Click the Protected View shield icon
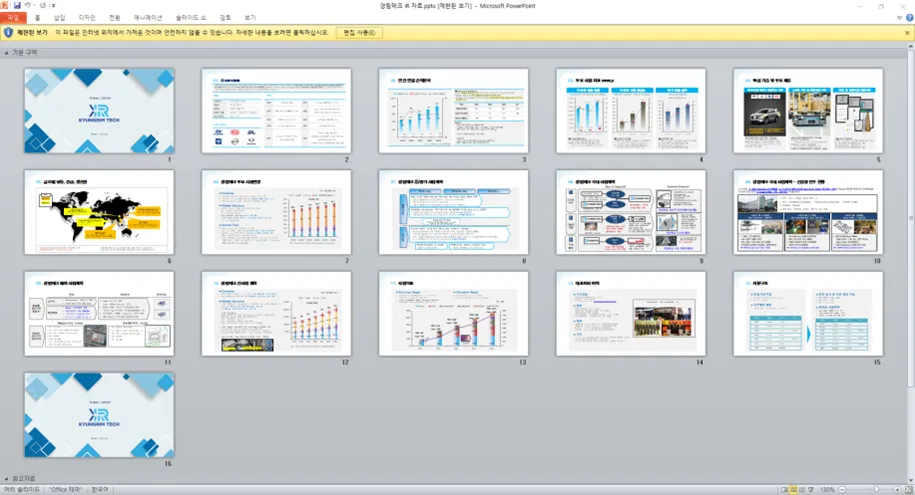 point(8,33)
